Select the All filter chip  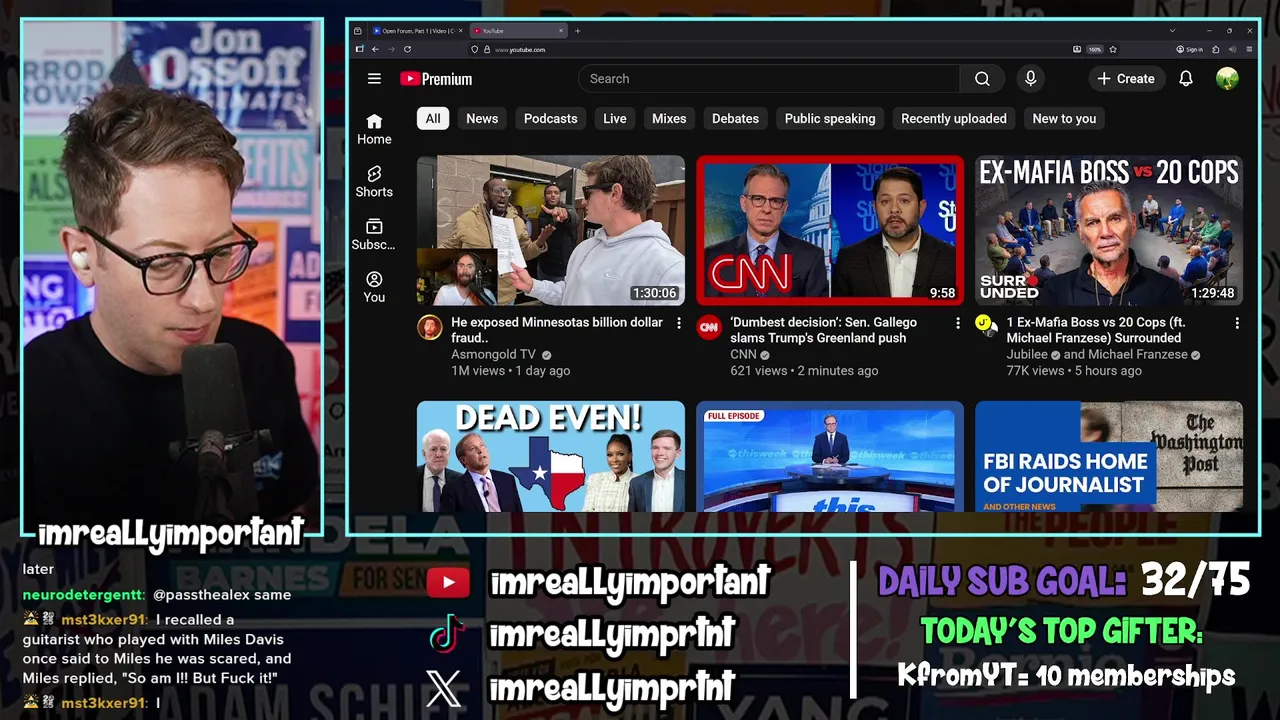(433, 118)
